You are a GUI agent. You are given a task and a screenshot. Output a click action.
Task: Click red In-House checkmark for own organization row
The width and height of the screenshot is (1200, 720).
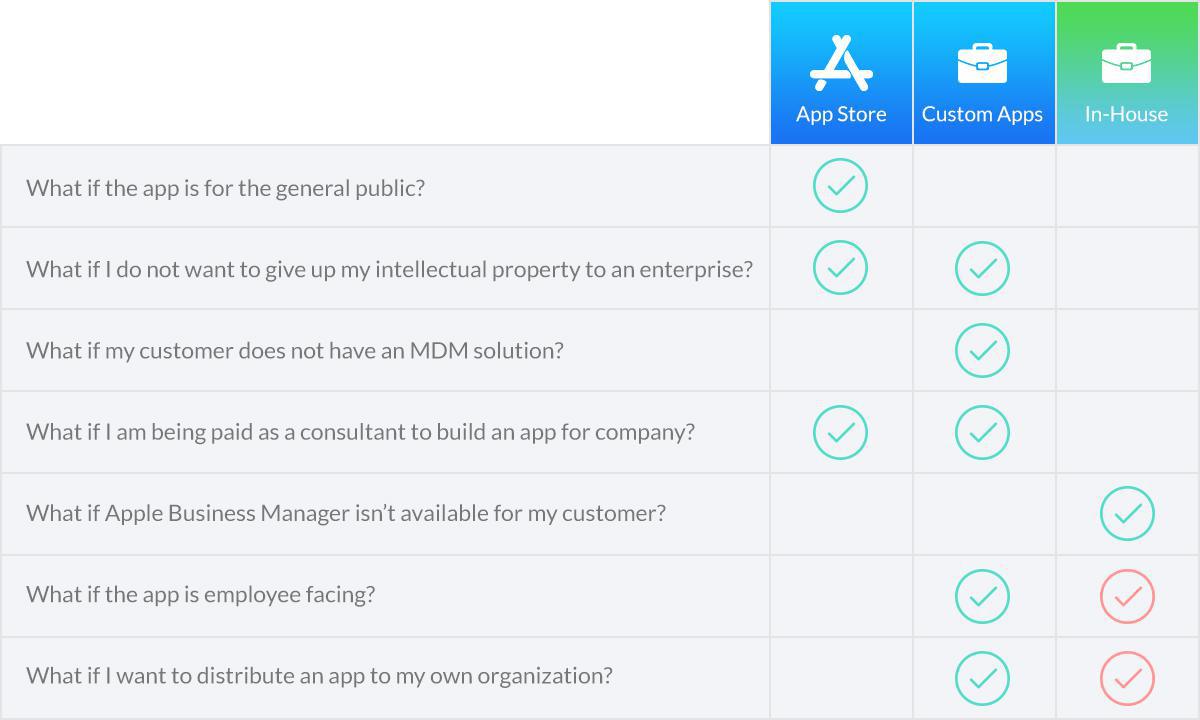(1127, 678)
